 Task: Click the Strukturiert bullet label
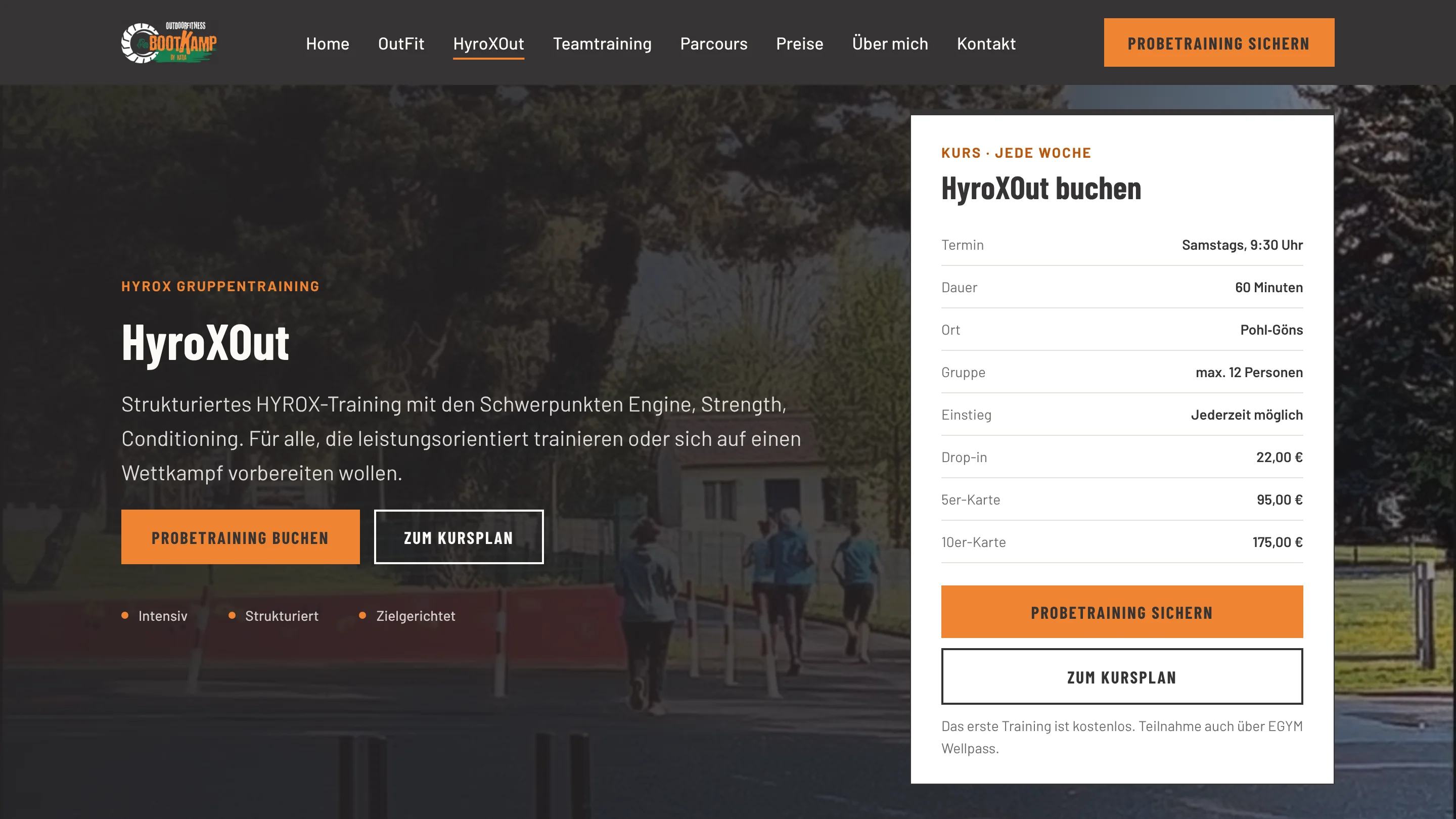click(282, 616)
